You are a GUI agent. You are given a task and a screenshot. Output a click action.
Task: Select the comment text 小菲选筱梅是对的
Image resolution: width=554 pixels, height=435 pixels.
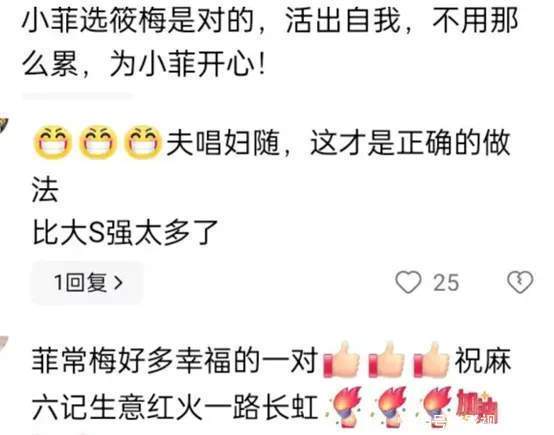tap(138, 20)
